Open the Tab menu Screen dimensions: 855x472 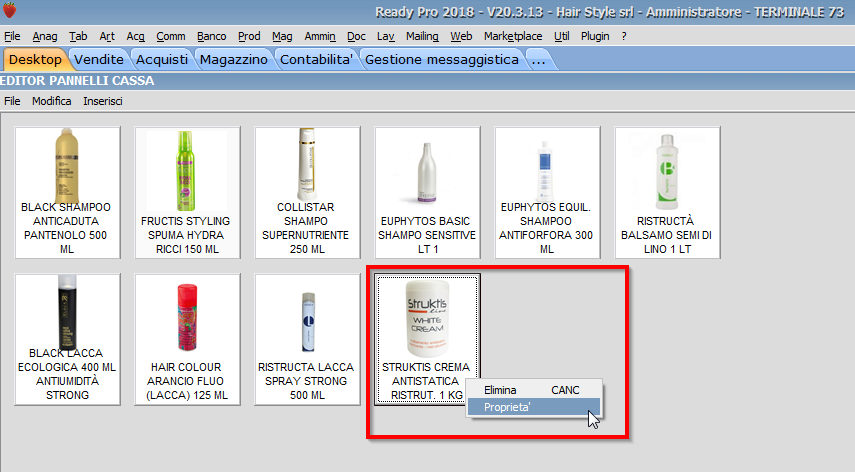[x=78, y=36]
